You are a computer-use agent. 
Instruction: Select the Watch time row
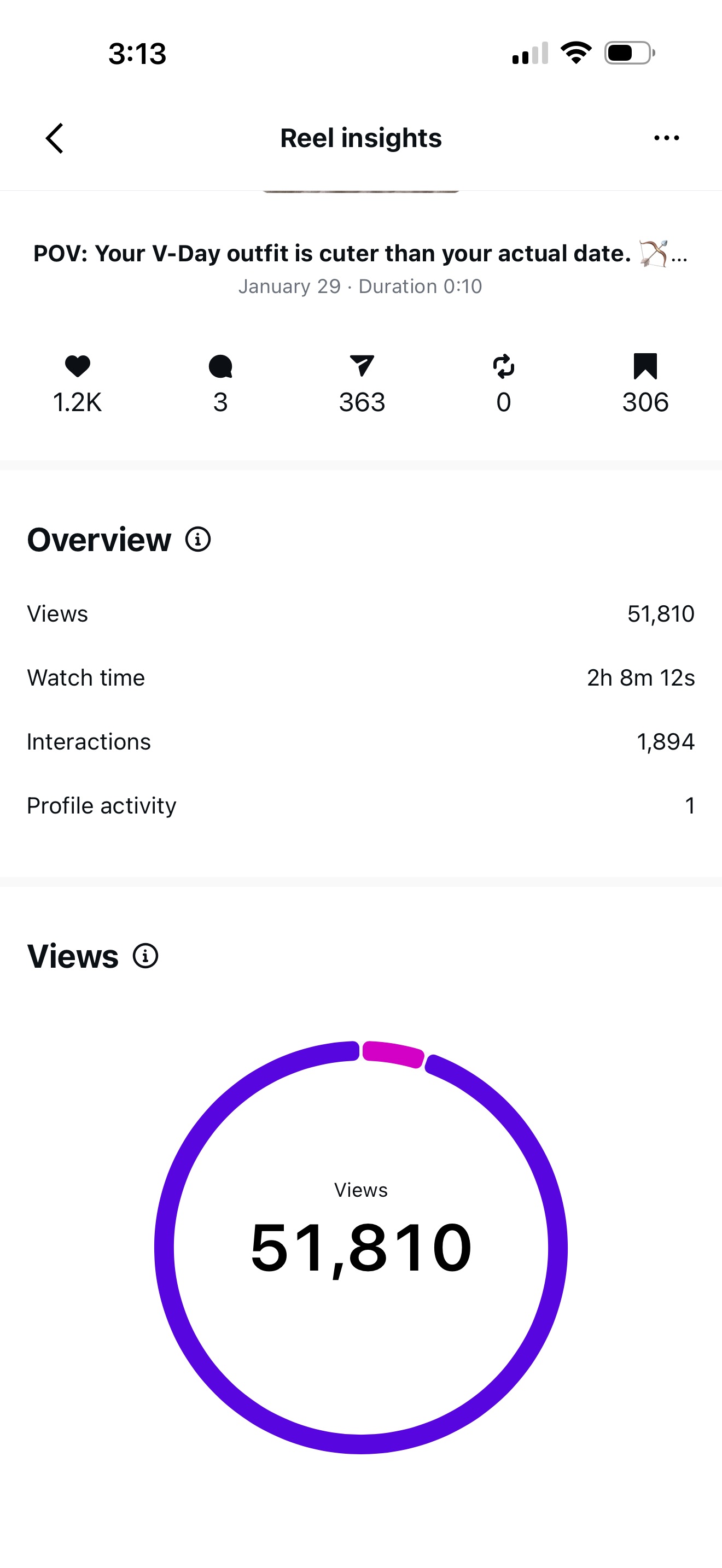coord(360,677)
